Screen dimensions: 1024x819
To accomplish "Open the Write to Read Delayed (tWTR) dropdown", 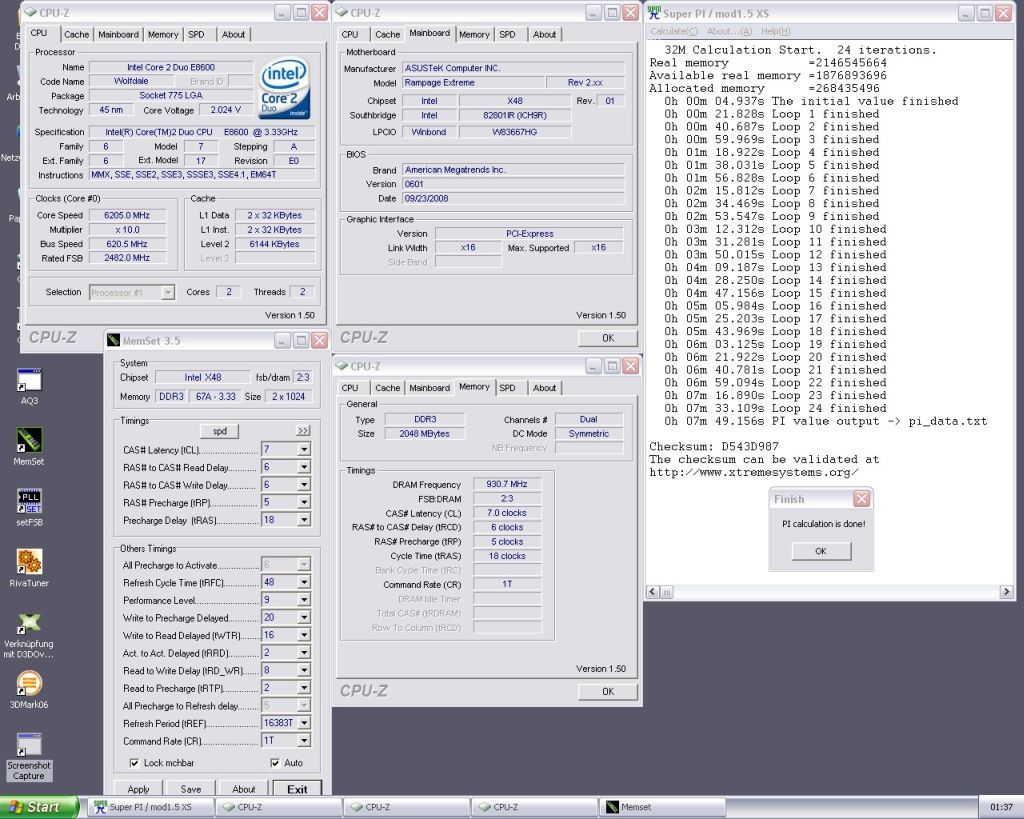I will tap(304, 635).
